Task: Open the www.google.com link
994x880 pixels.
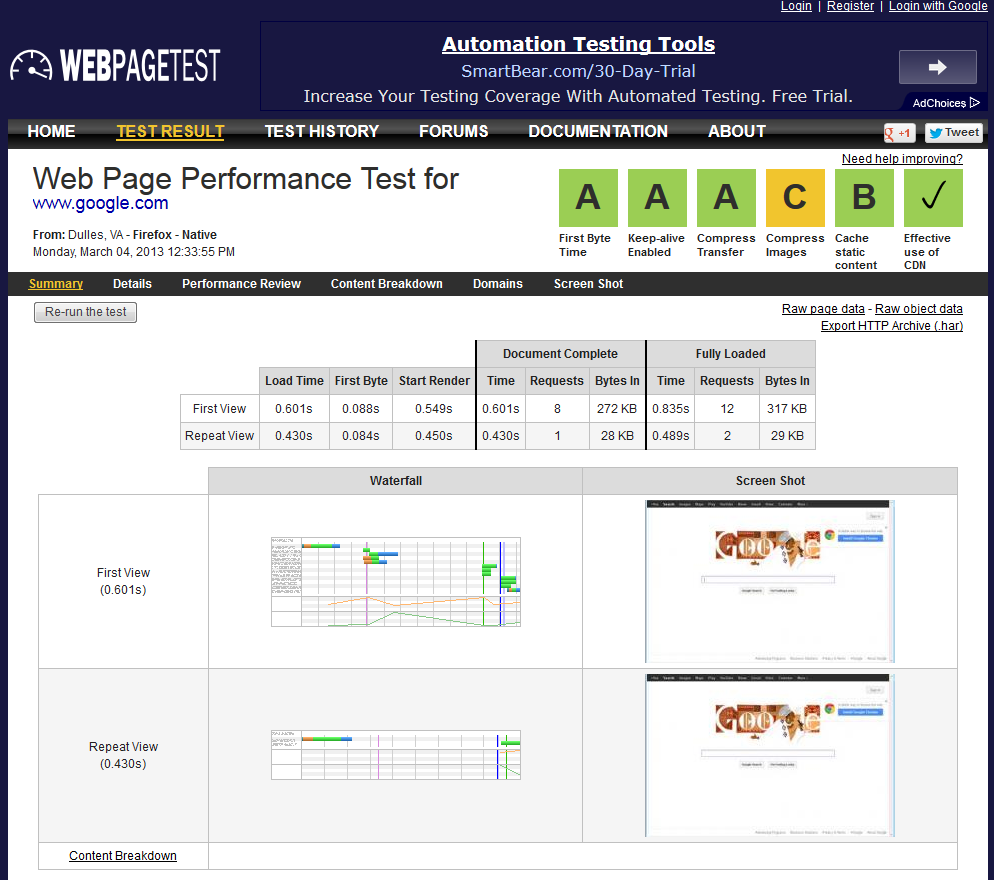Action: click(100, 204)
